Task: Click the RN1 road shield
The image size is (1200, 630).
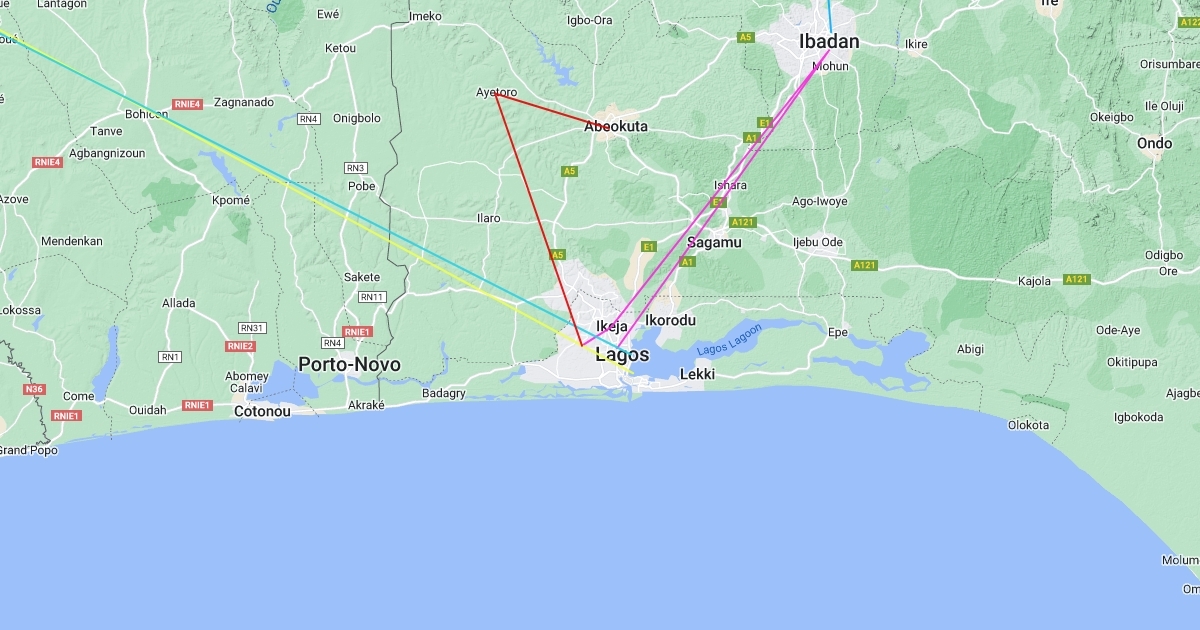Action: pos(170,357)
